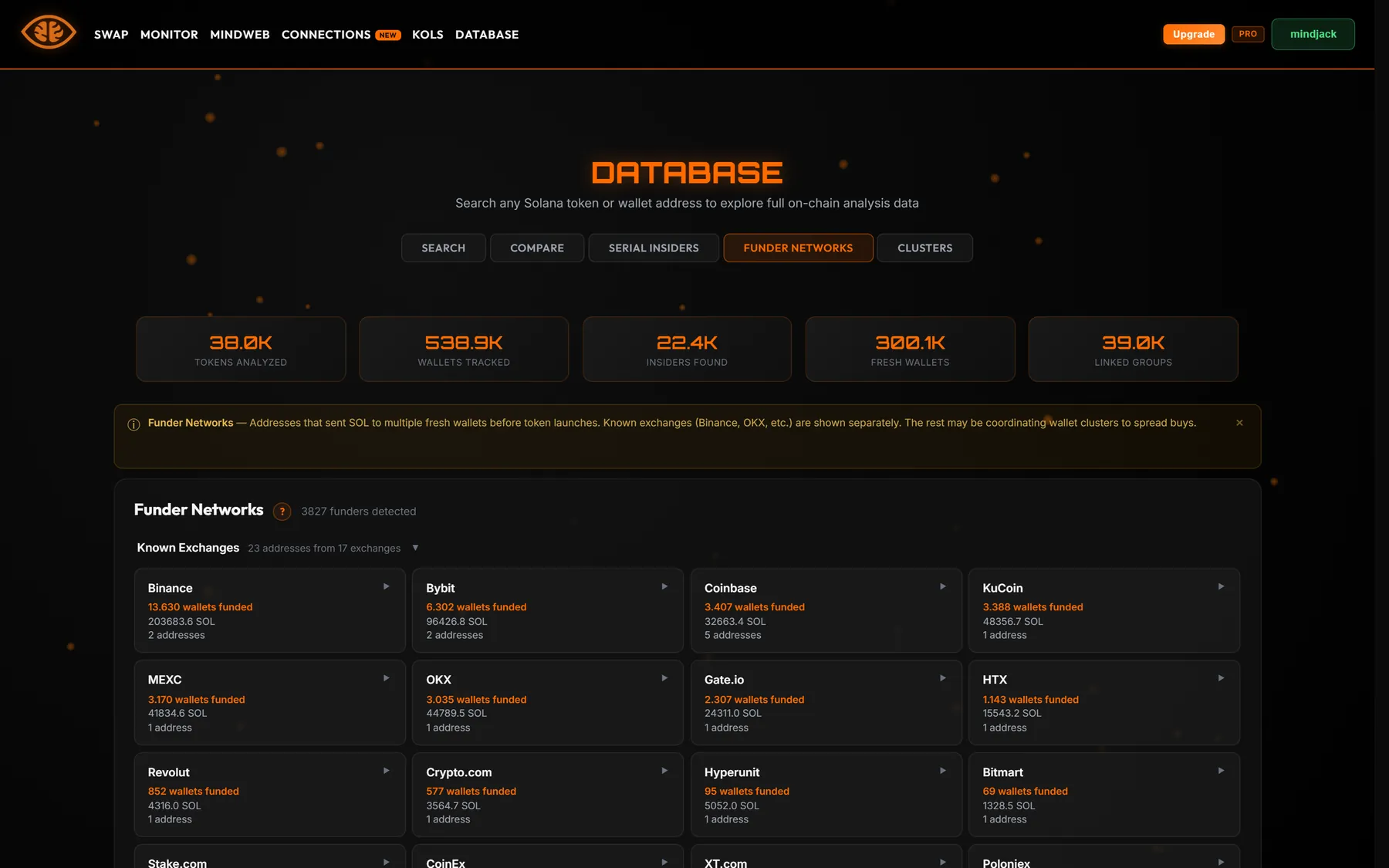
Task: Expand the Gate.io exchange card
Action: pos(943,678)
